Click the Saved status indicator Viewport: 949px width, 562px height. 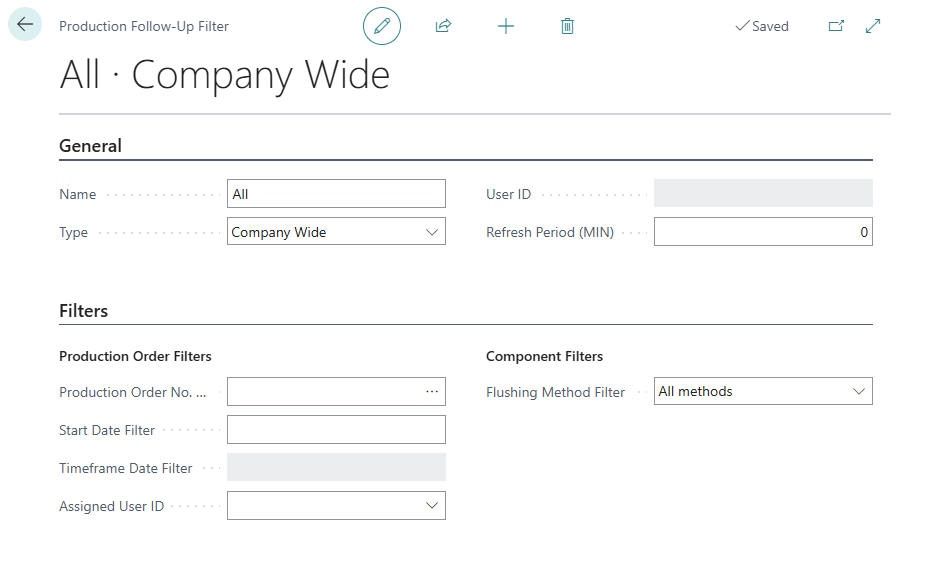pyautogui.click(x=762, y=26)
